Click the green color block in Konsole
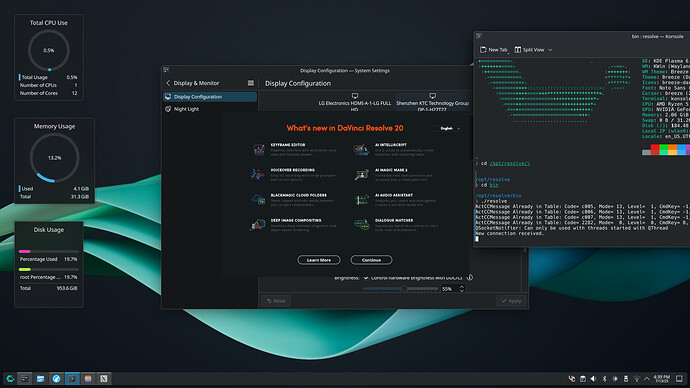 (x=664, y=150)
